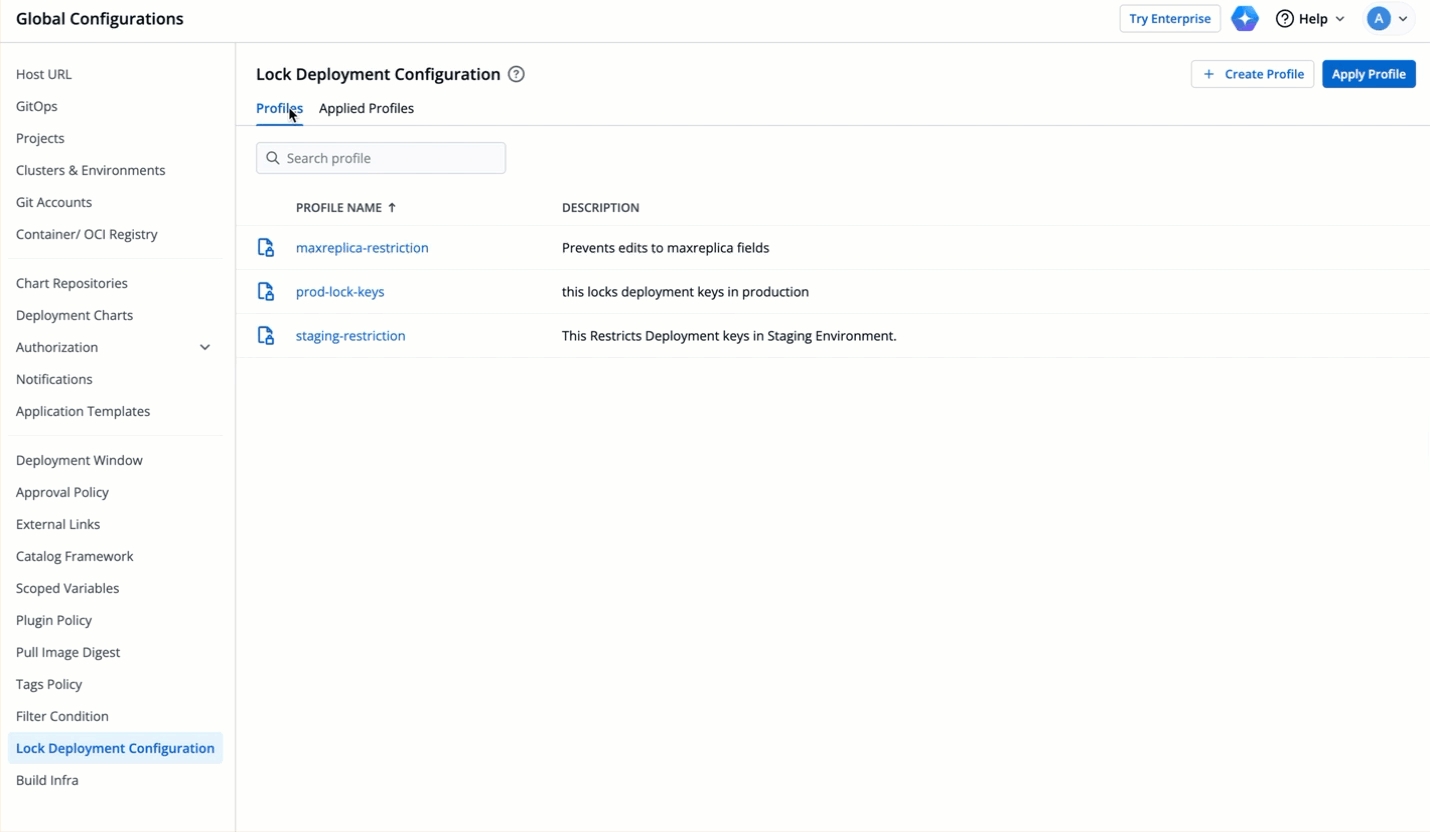Expand the Authorization sidebar section
The width and height of the screenshot is (1430, 832).
click(x=204, y=347)
